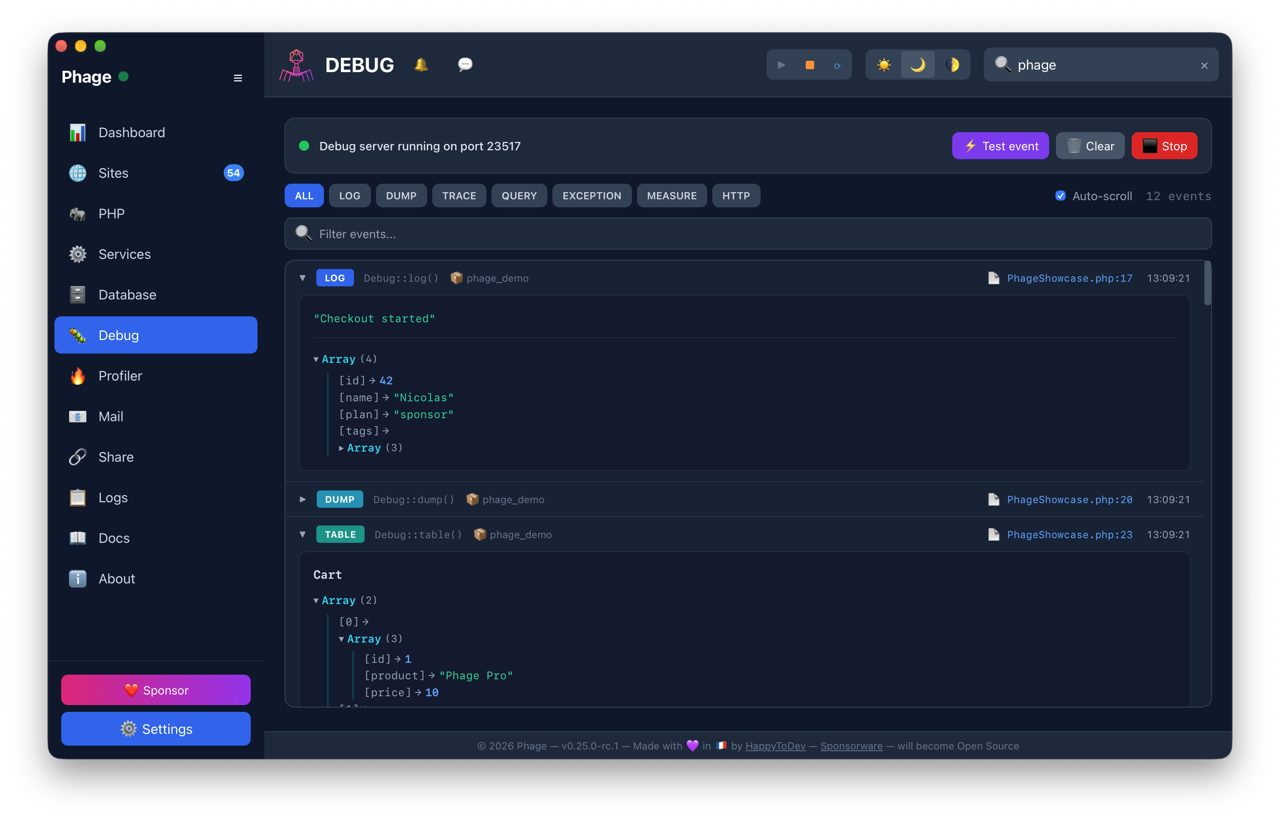Image resolution: width=1280 pixels, height=822 pixels.
Task: Click the Clear button
Action: click(x=1090, y=146)
